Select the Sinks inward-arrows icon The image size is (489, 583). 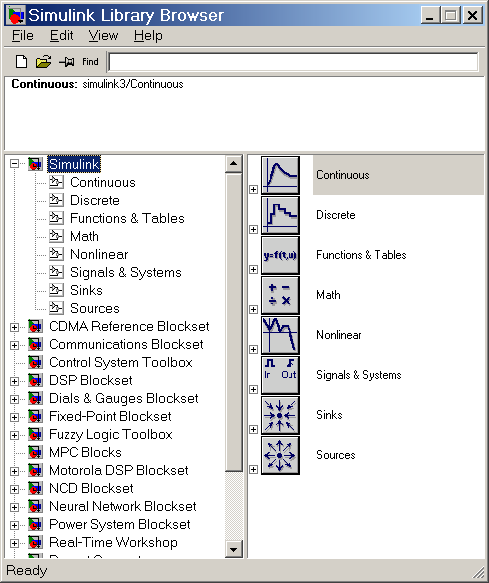[280, 415]
